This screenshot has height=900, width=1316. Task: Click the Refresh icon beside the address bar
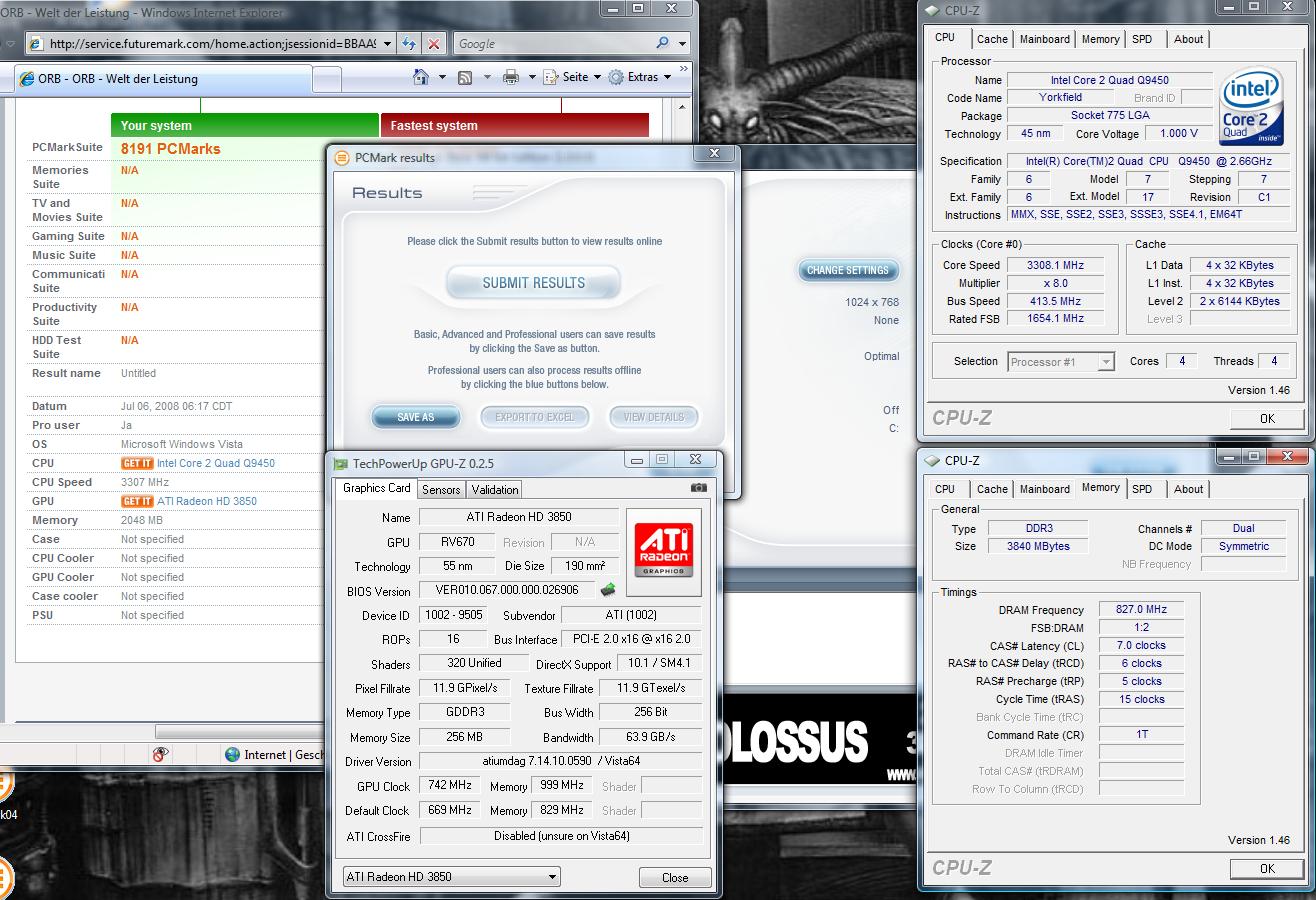point(408,44)
